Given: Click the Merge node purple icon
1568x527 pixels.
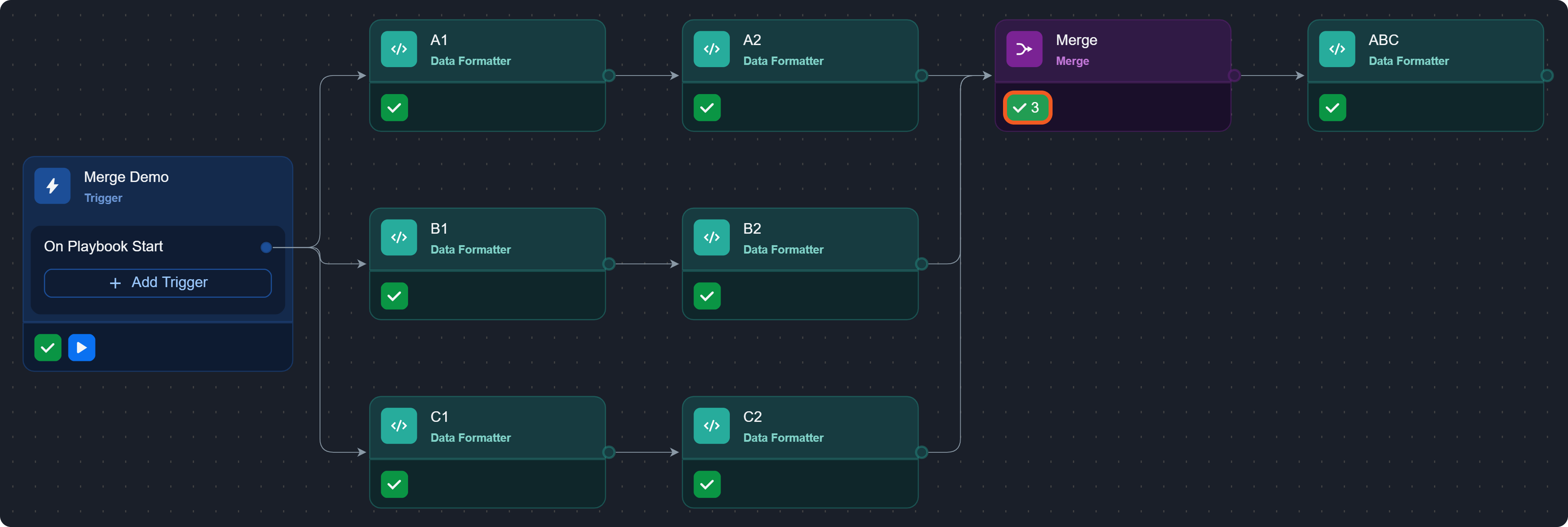Looking at the screenshot, I should click(x=1024, y=49).
